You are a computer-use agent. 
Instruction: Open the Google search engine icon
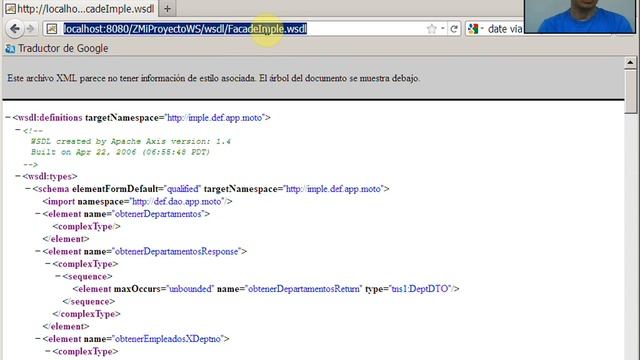point(473,29)
